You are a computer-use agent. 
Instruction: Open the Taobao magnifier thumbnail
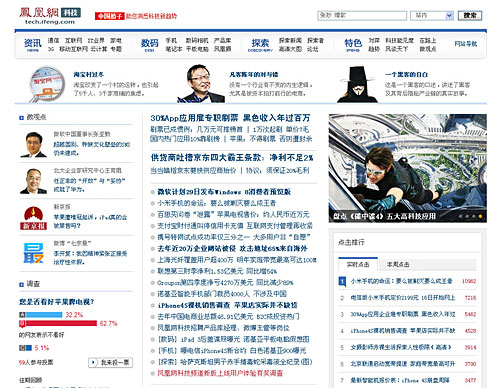(47, 84)
